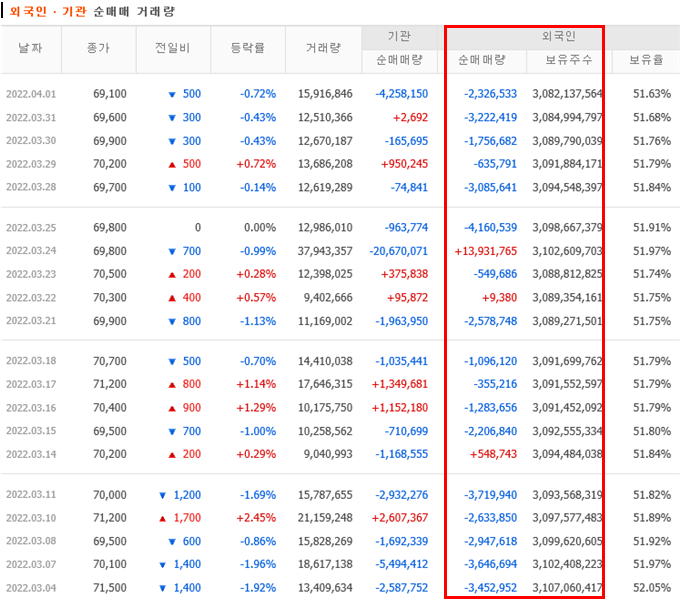Click institution net value -5,494,412

pyautogui.click(x=402, y=564)
